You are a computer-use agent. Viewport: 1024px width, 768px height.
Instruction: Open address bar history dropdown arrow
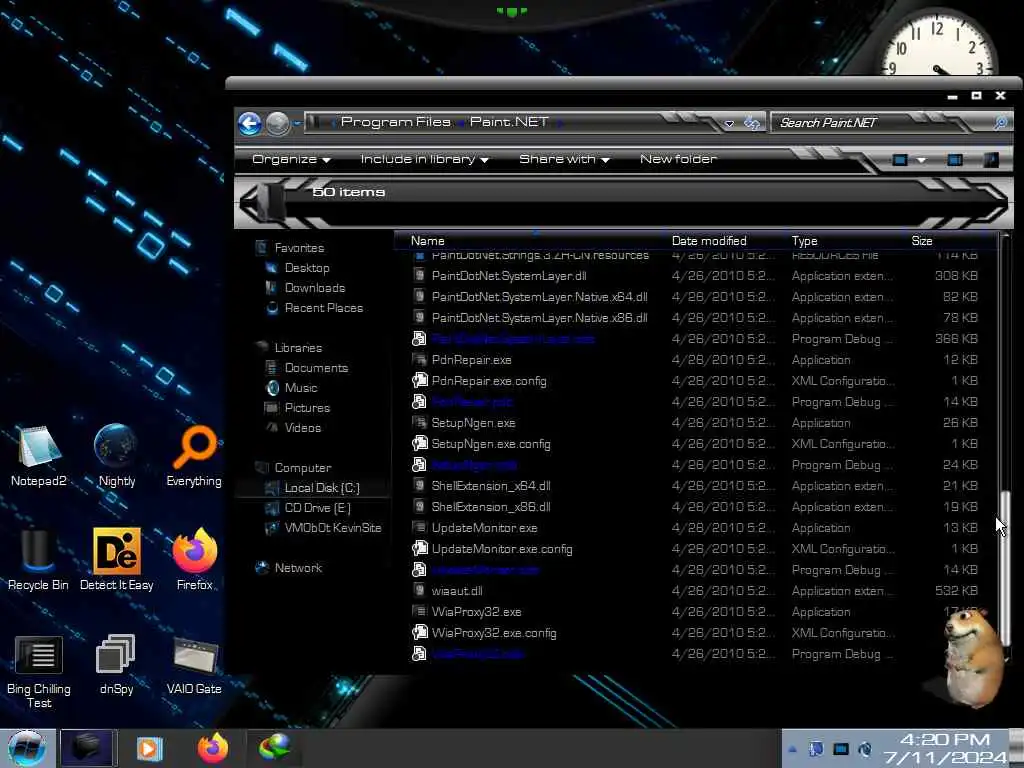coord(729,123)
